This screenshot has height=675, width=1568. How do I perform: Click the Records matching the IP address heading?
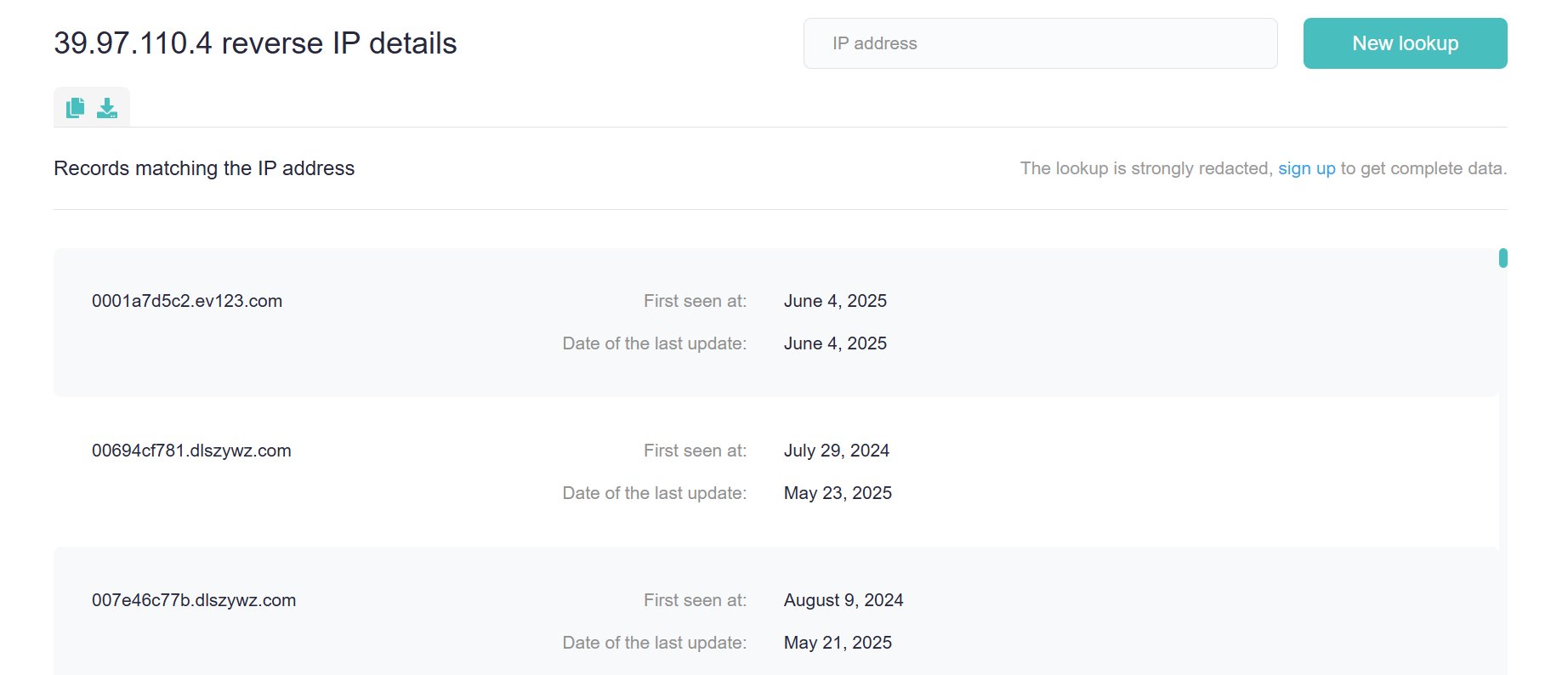(x=204, y=168)
